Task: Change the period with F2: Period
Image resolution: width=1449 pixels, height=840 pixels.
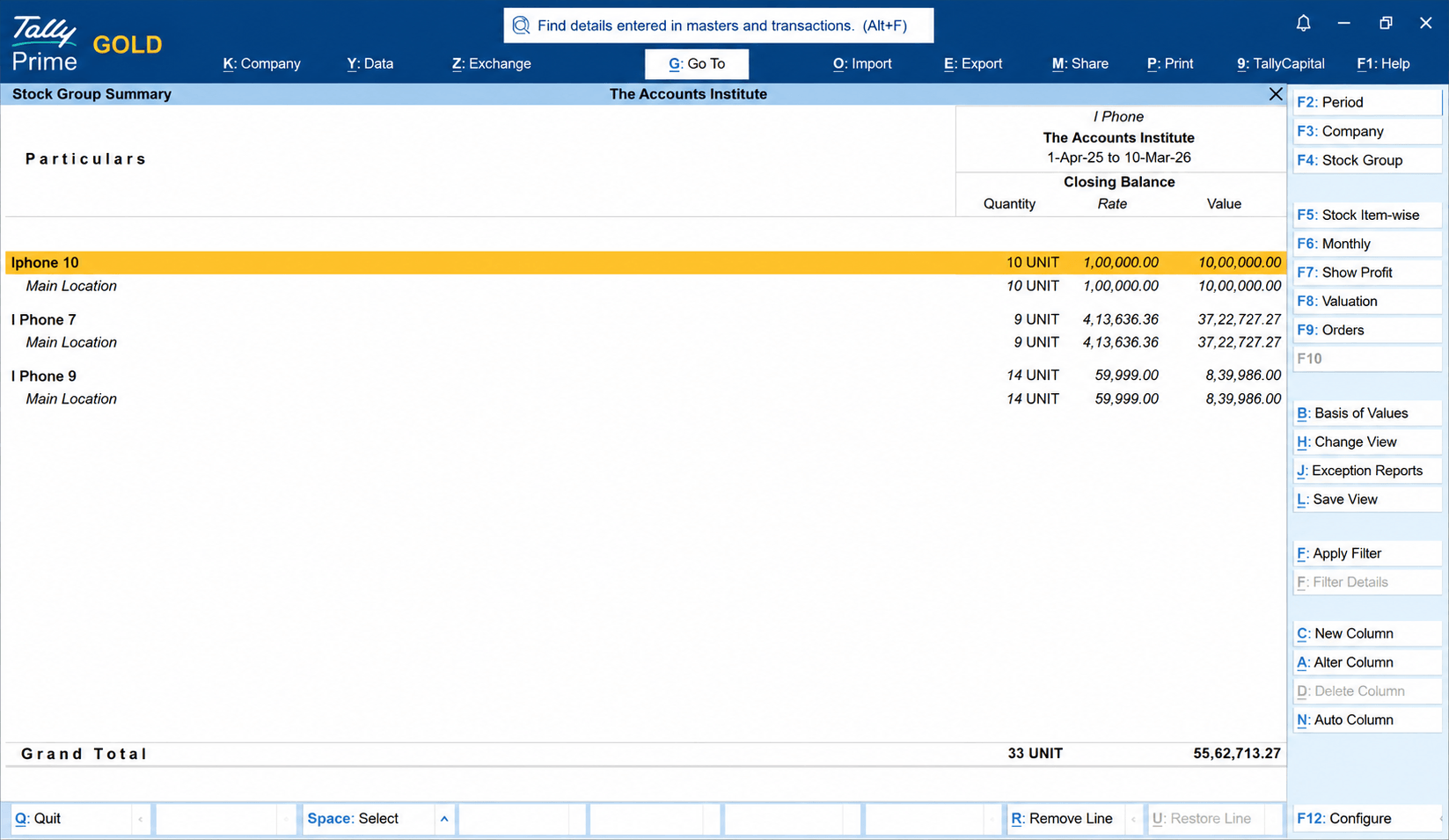Action: pos(1367,102)
